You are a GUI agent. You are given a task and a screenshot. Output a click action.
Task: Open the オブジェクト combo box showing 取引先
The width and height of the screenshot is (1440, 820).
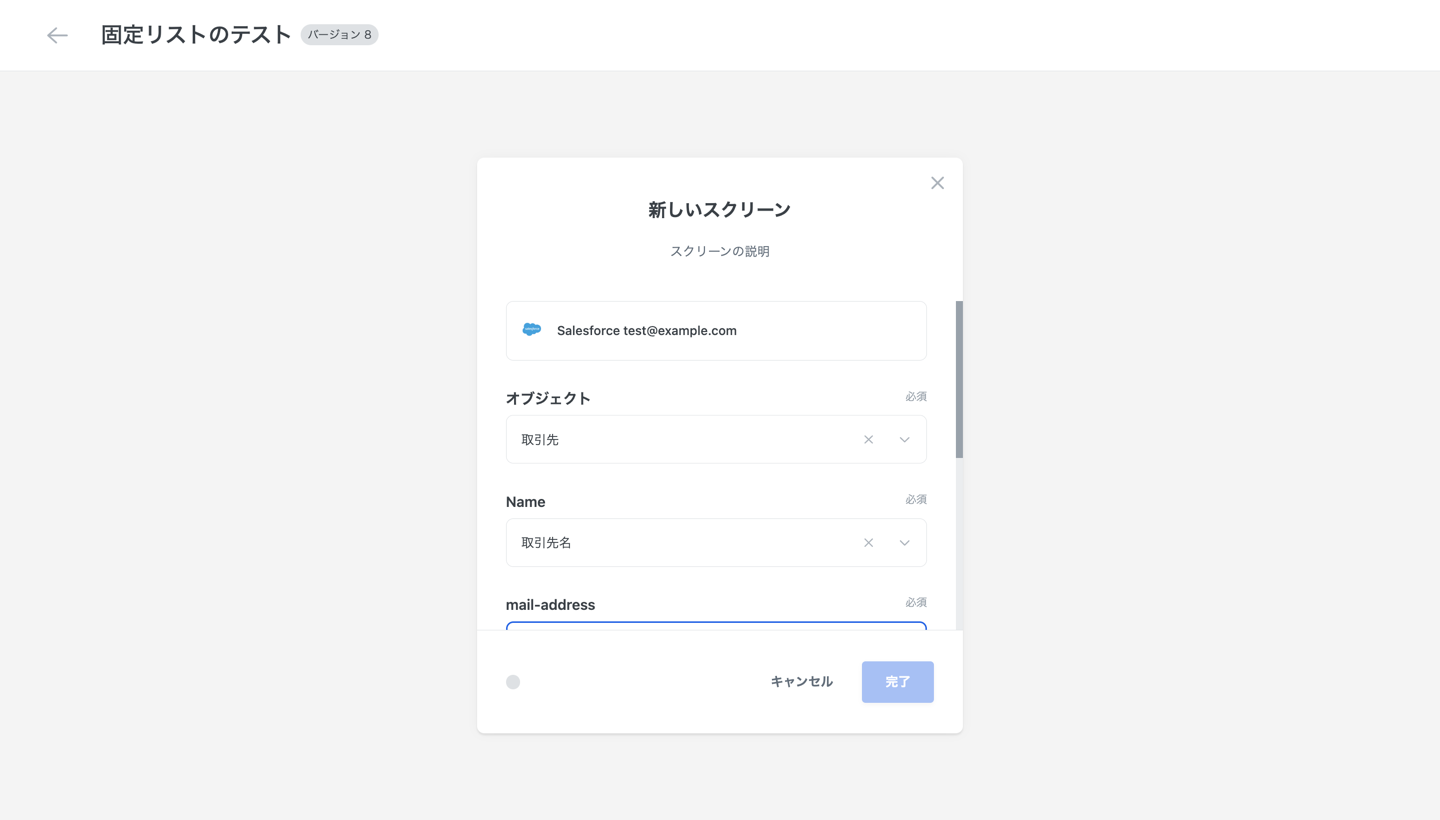coord(680,440)
